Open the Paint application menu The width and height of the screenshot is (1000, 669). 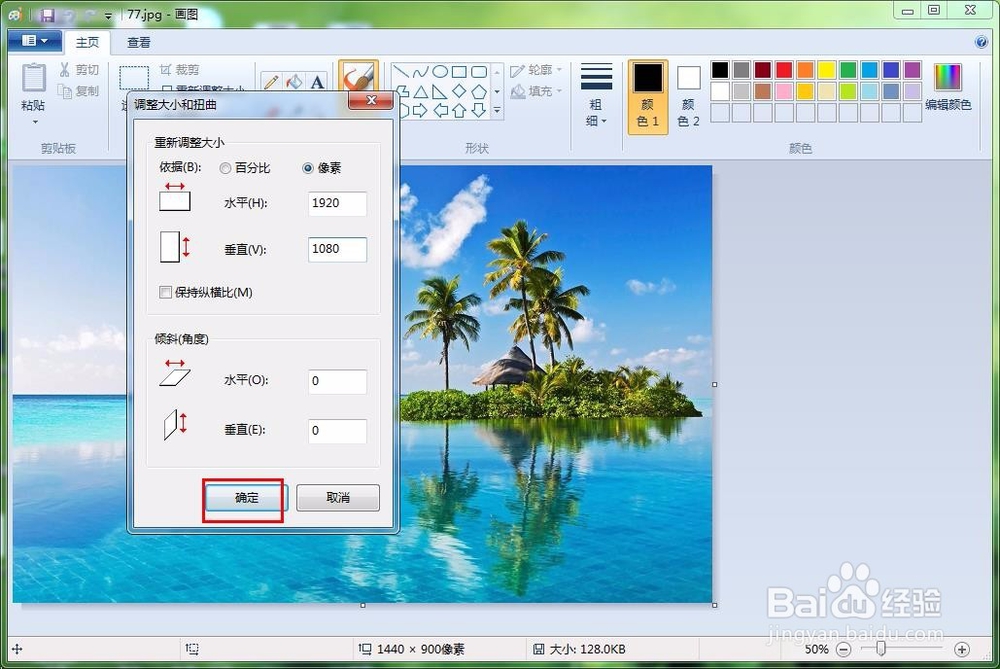pos(33,40)
